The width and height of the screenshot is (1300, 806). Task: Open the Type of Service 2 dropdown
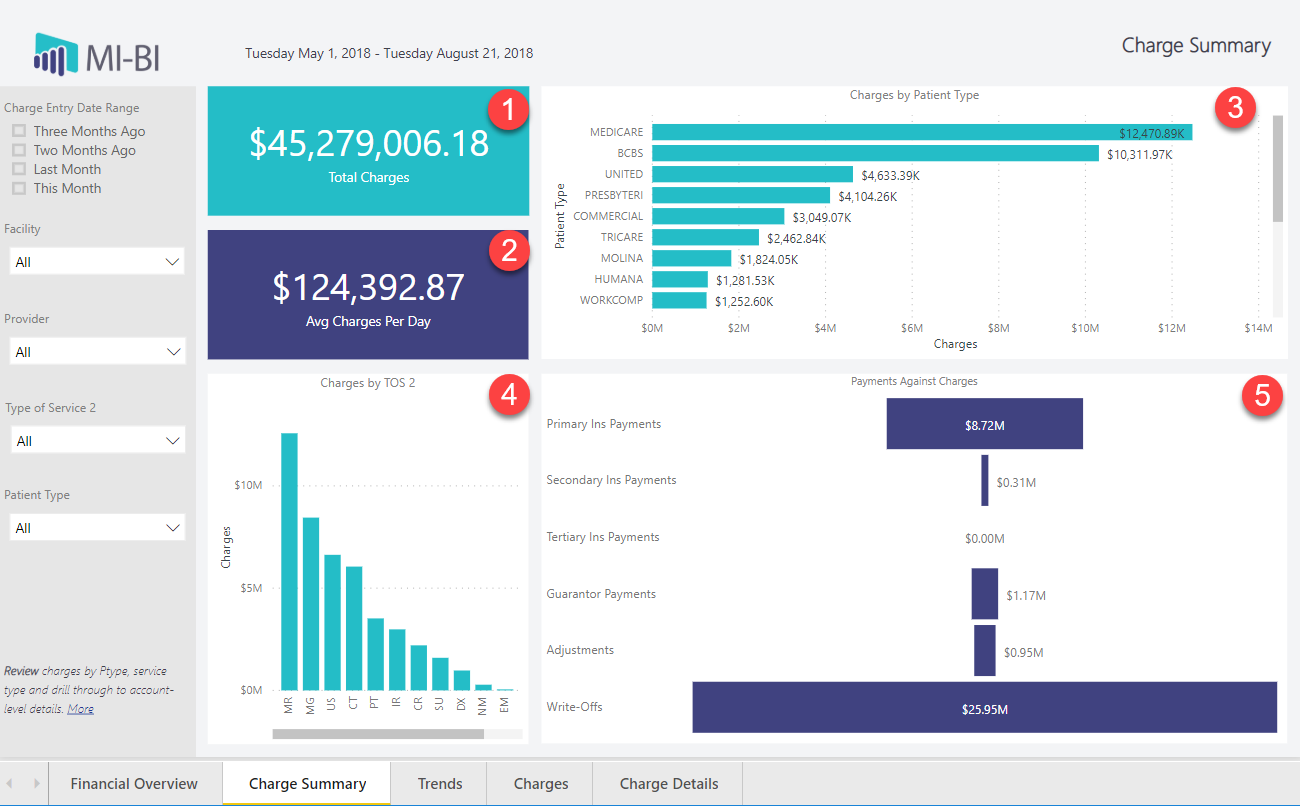[x=97, y=440]
